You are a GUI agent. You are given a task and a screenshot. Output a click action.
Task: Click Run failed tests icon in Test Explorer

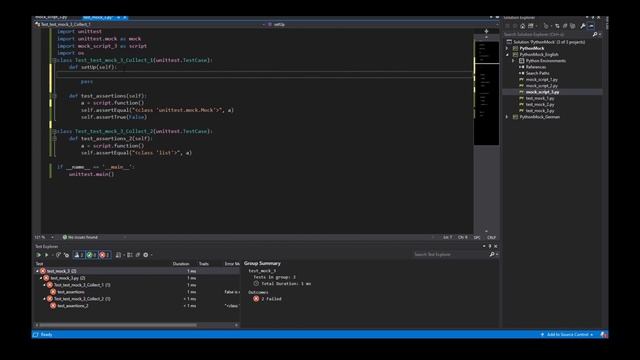pyautogui.click(x=66, y=255)
